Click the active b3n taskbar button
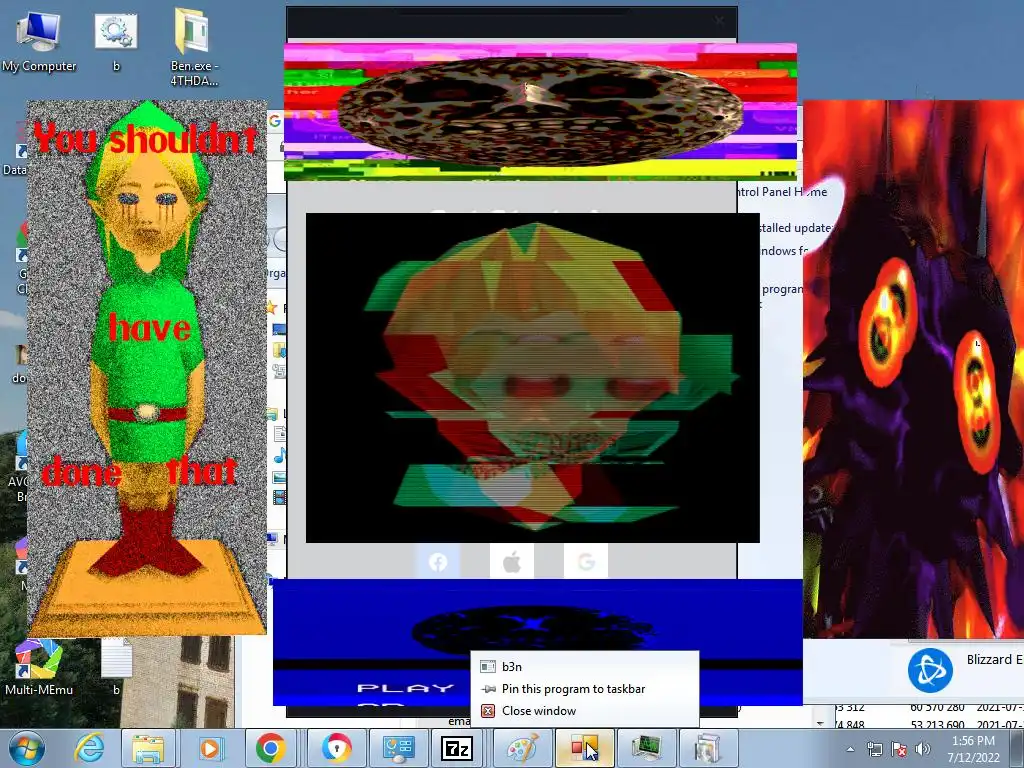 583,748
